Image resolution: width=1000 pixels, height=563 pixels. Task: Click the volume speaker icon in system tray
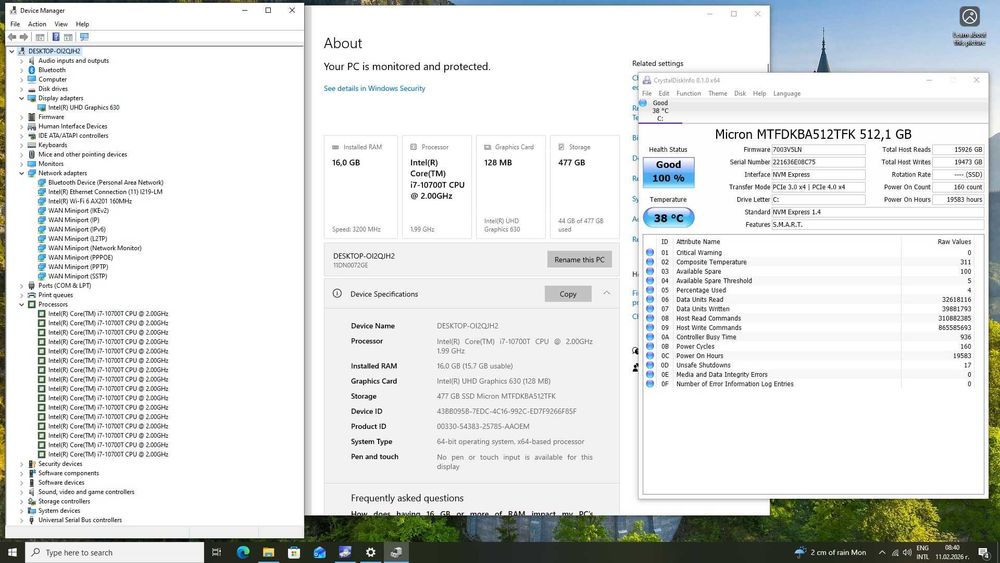(907, 553)
